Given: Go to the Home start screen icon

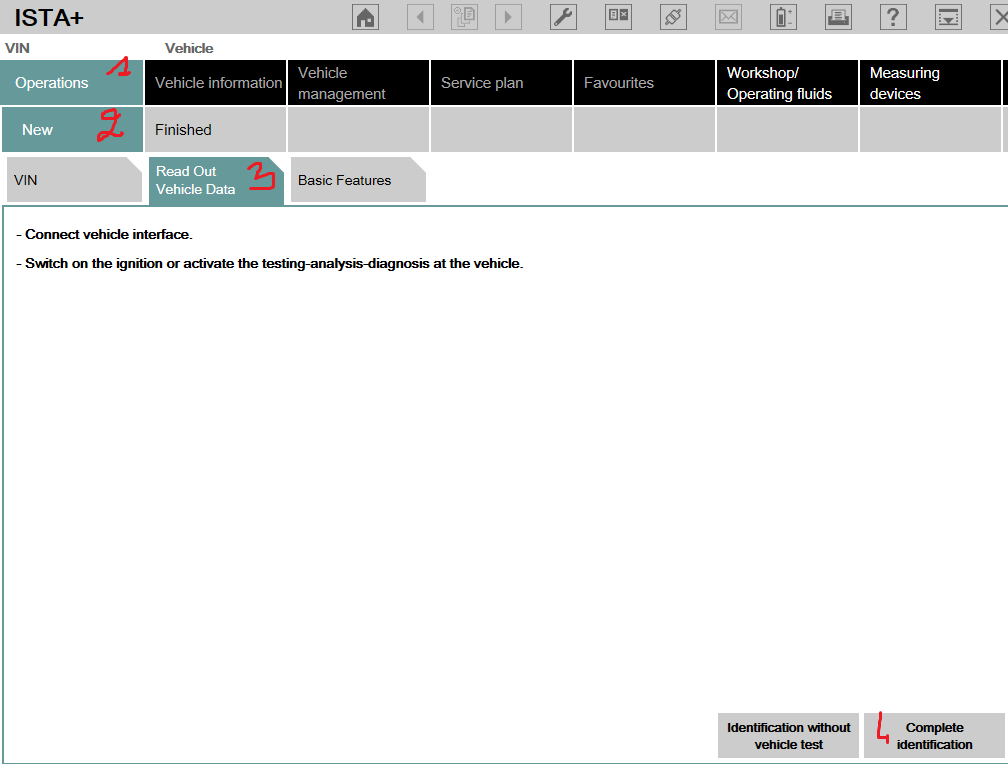Looking at the screenshot, I should (x=365, y=17).
